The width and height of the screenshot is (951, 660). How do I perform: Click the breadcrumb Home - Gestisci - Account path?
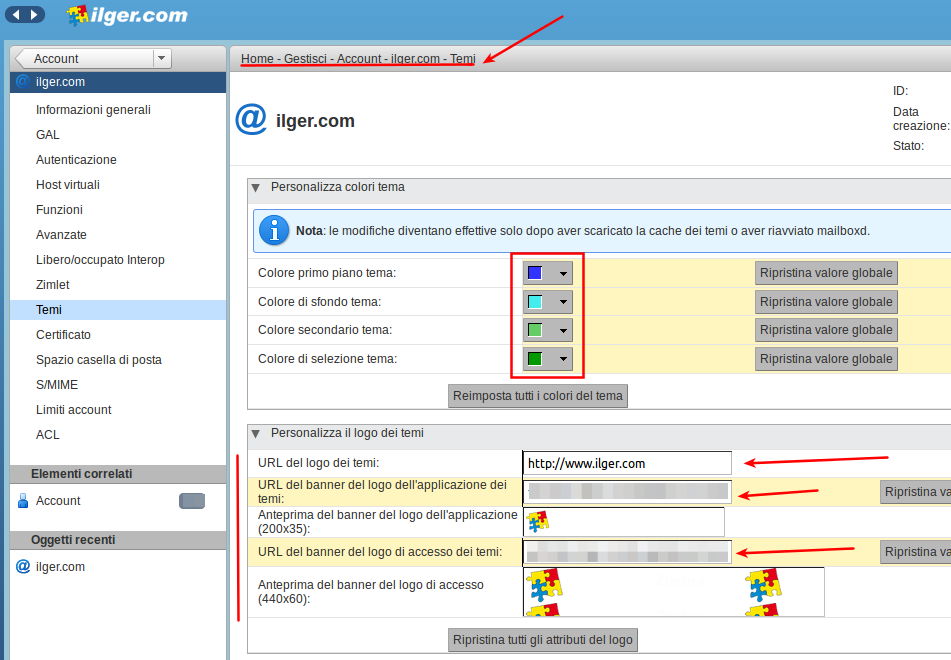click(x=358, y=58)
